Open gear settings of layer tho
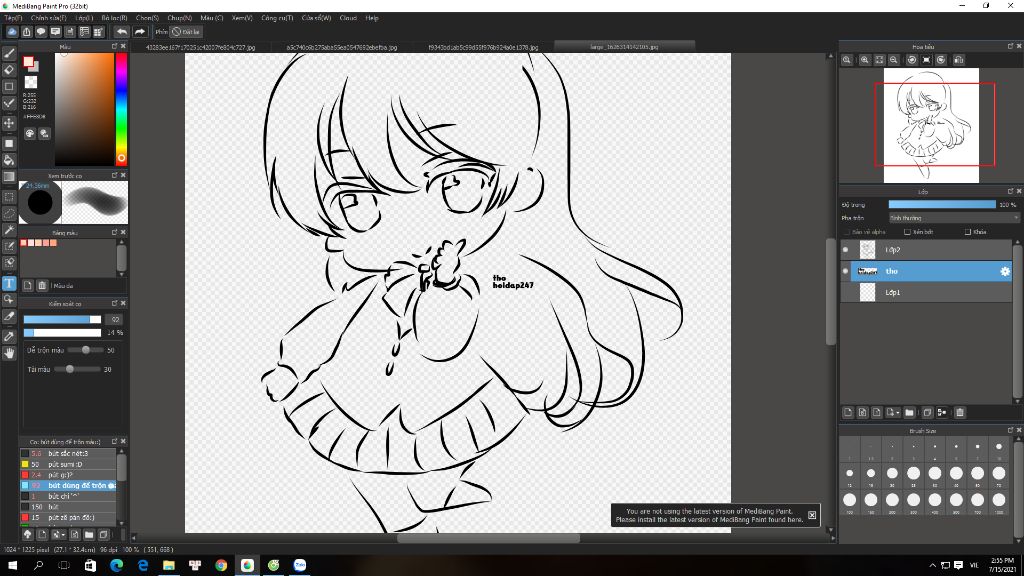Image resolution: width=1024 pixels, height=576 pixels. [1005, 271]
